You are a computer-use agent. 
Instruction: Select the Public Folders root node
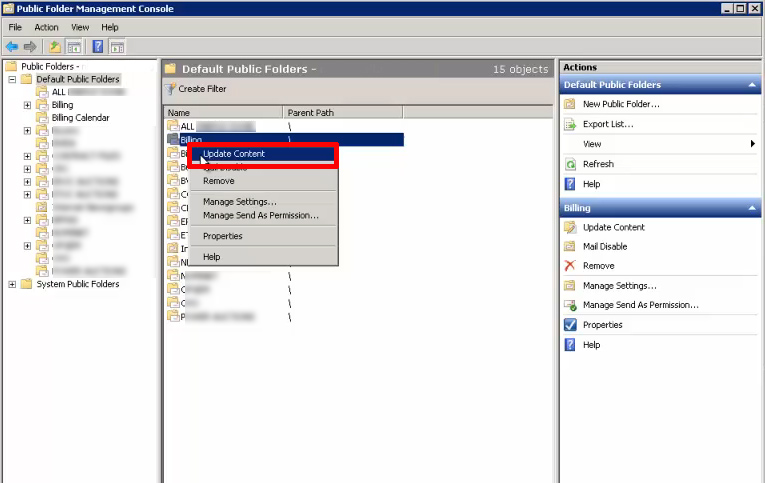tap(51, 66)
